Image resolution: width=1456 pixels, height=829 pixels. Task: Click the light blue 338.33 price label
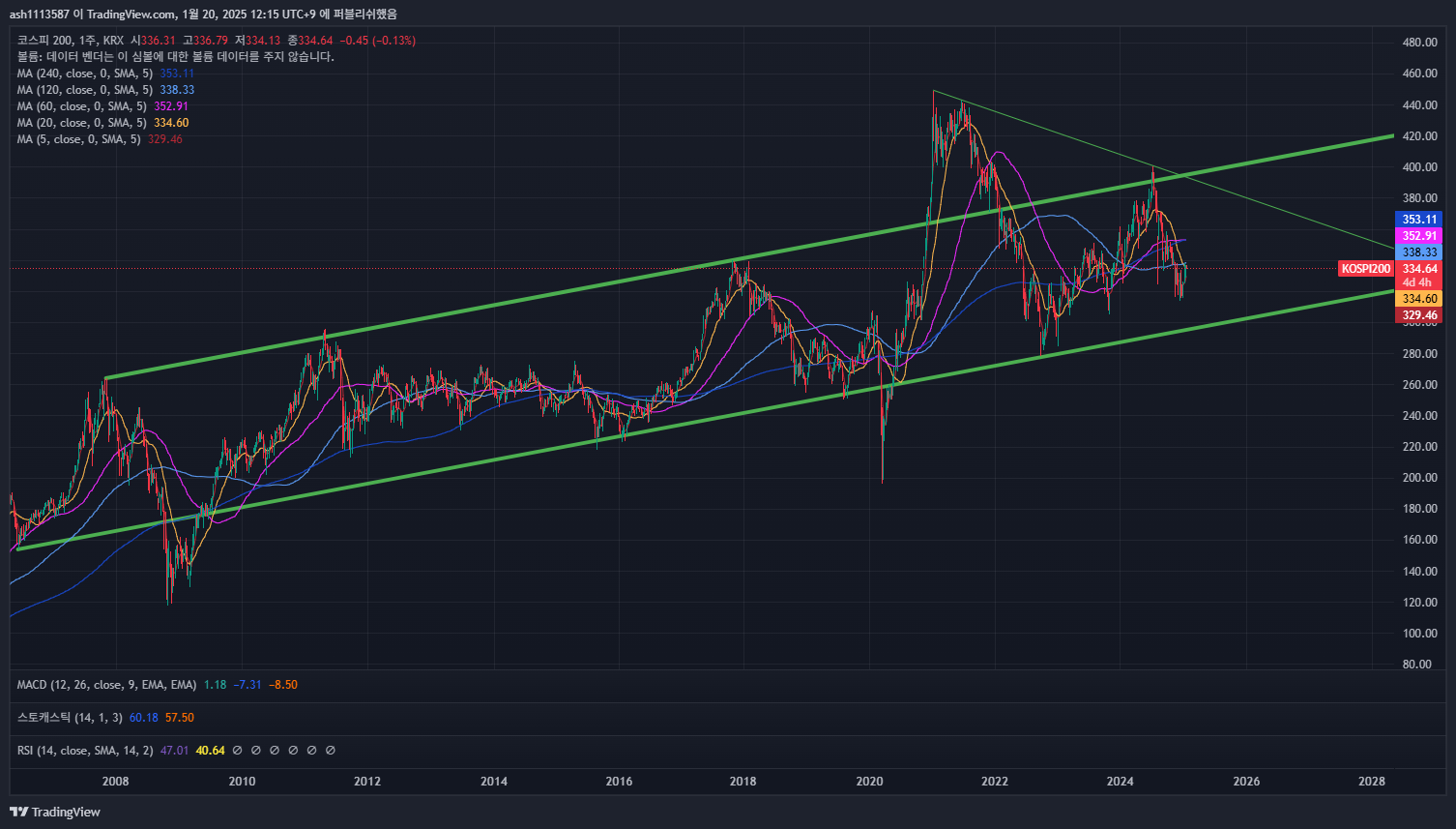(x=1419, y=252)
